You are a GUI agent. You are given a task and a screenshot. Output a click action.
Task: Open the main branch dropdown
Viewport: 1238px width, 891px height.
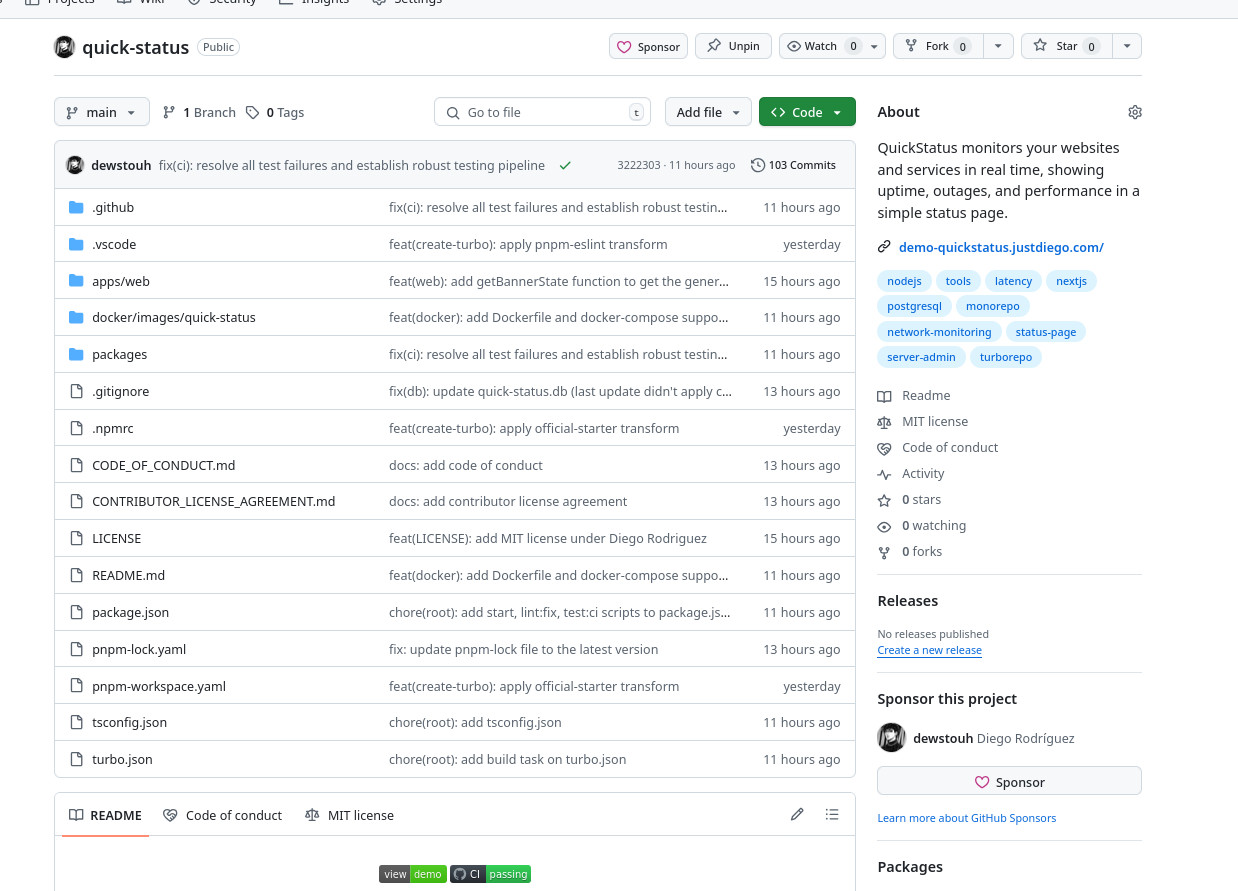point(102,112)
